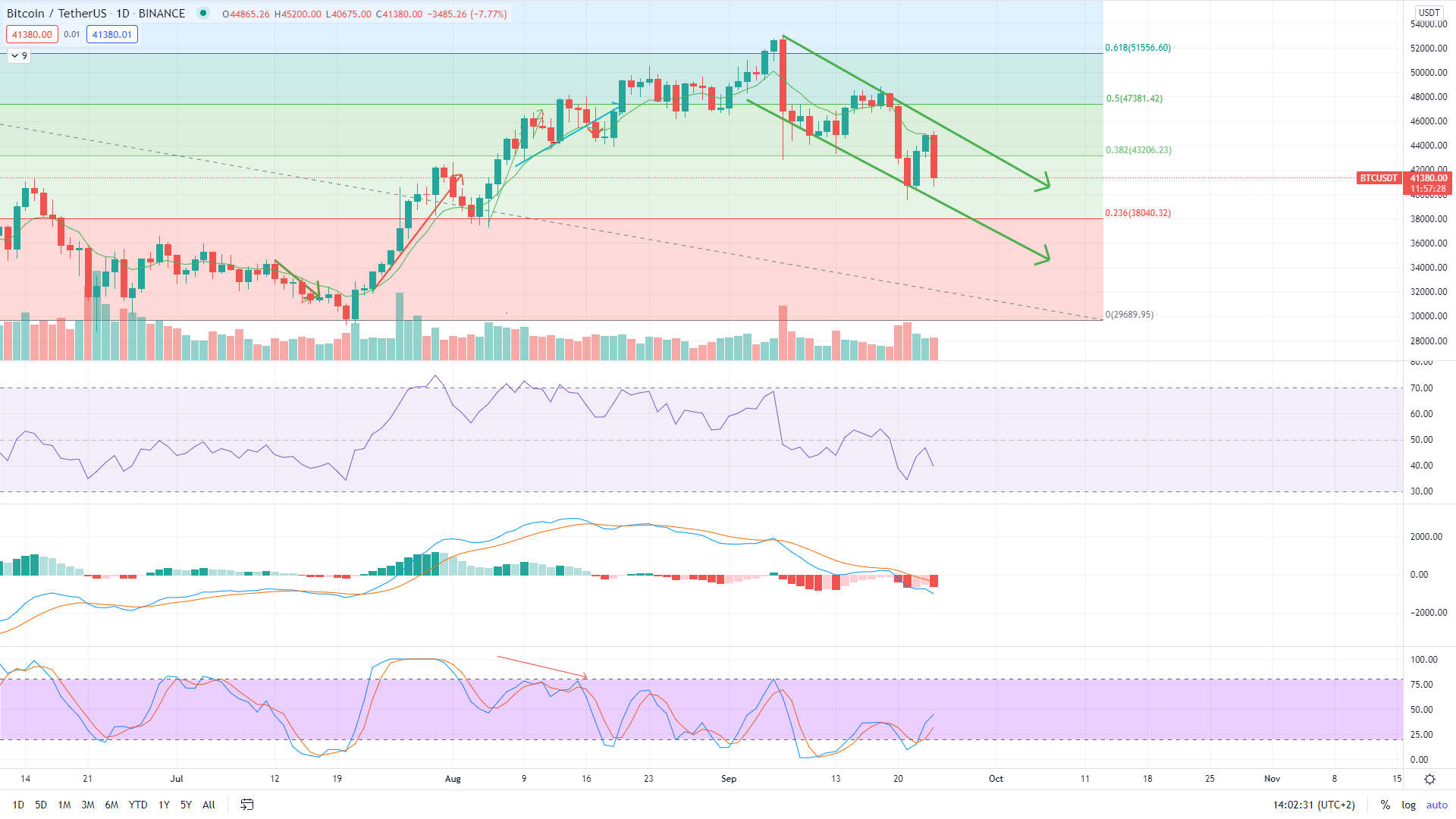The height and width of the screenshot is (819, 1456).
Task: Click the 0.618 Fibonacci level label
Action: 1137,48
